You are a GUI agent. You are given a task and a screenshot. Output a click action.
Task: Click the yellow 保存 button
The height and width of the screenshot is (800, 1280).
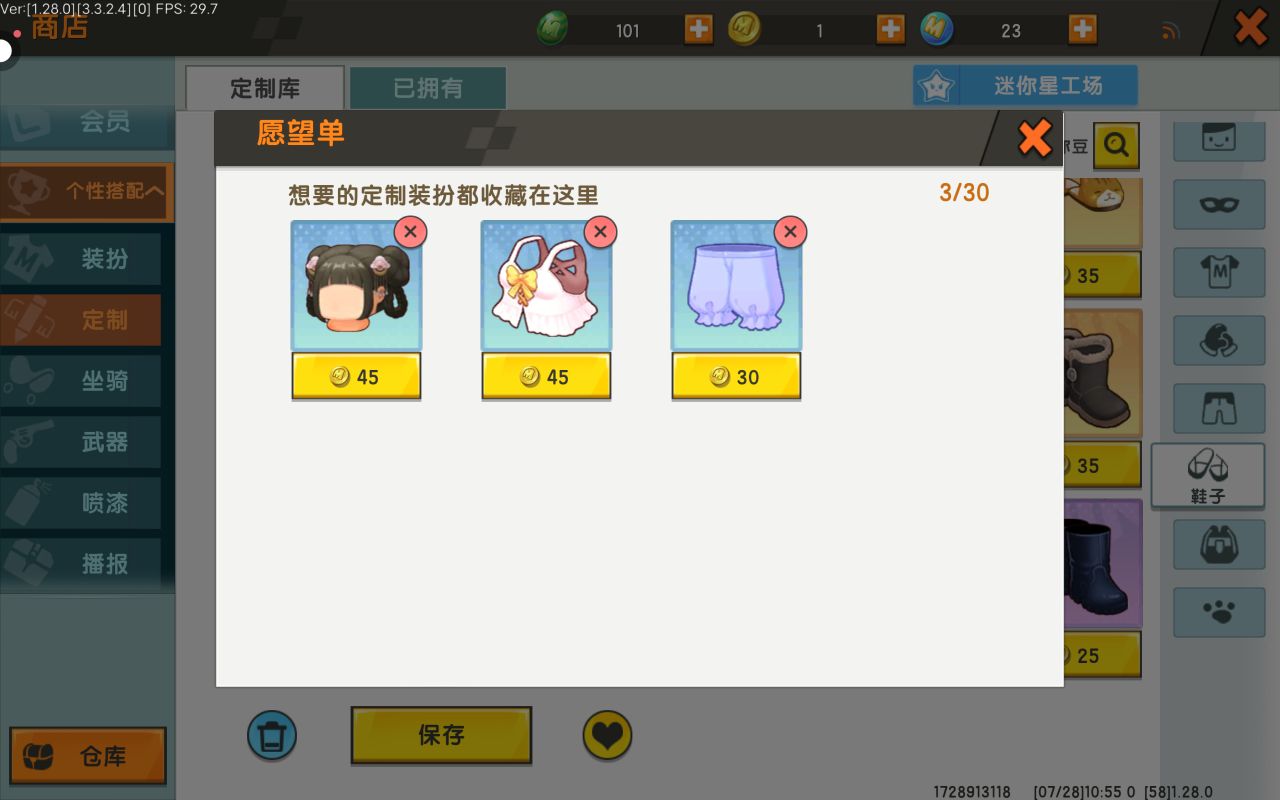441,735
